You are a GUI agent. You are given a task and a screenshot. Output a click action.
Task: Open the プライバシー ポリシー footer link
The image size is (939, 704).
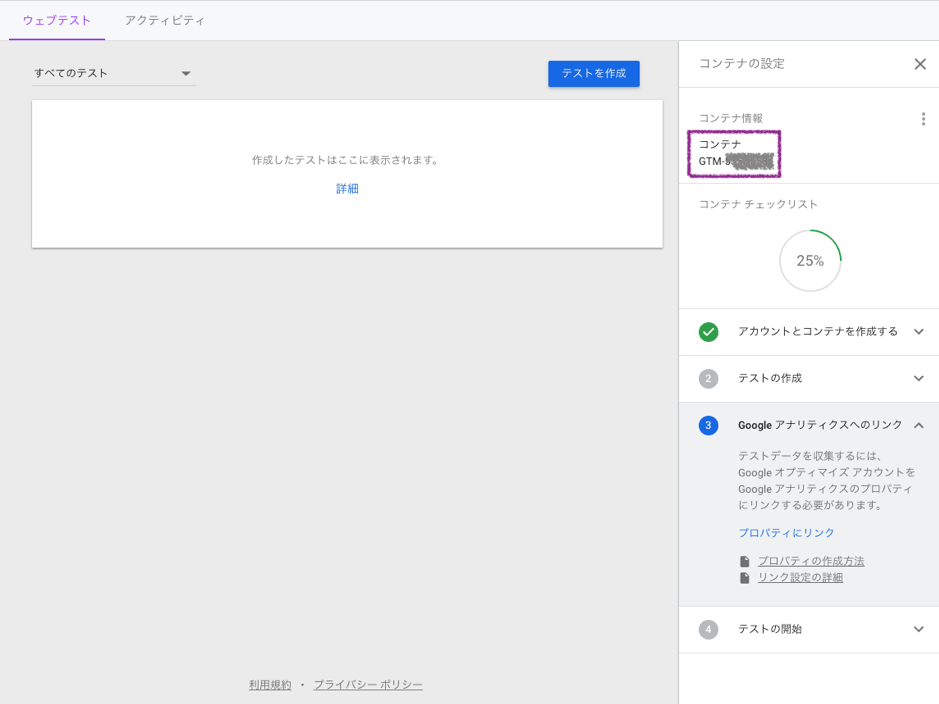(x=368, y=685)
